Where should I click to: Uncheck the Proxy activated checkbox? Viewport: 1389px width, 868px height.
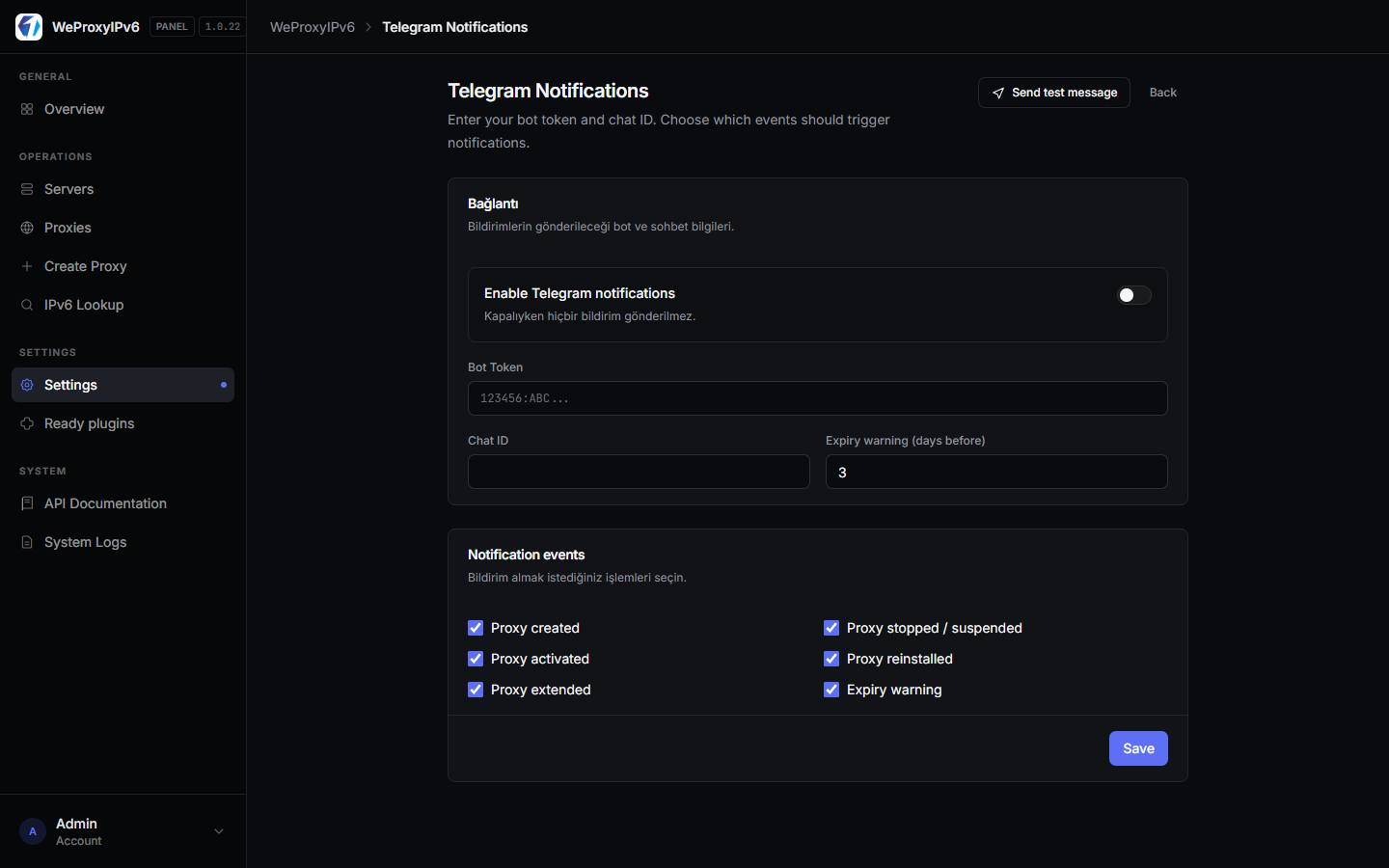tap(476, 659)
